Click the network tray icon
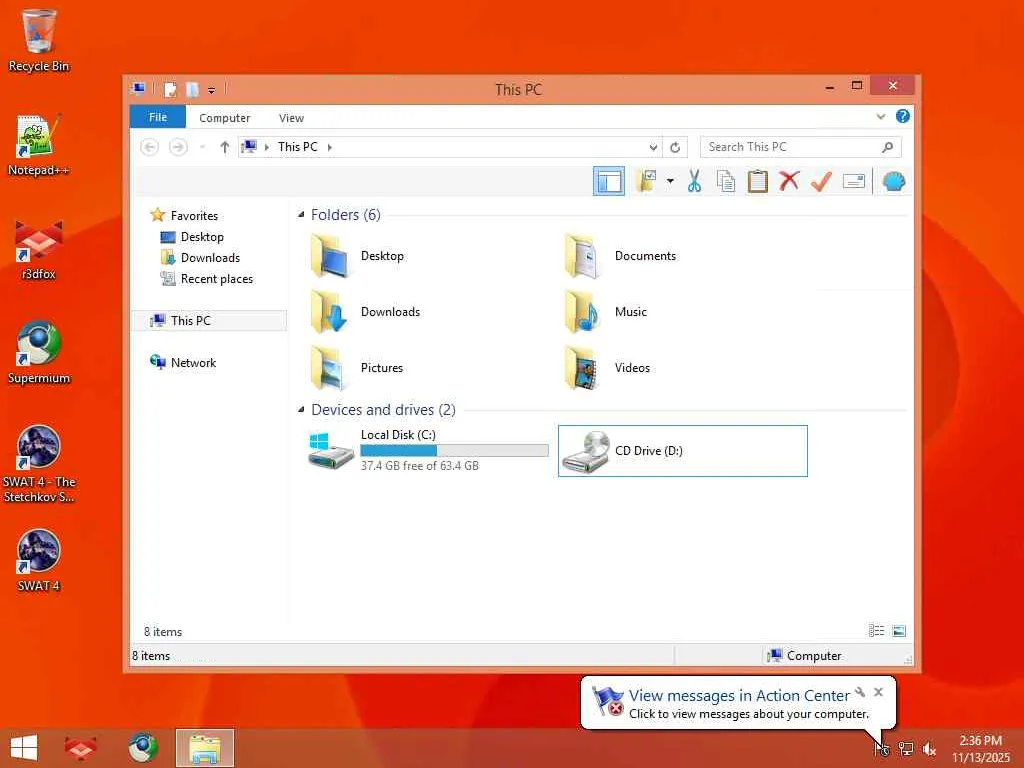 coord(905,748)
